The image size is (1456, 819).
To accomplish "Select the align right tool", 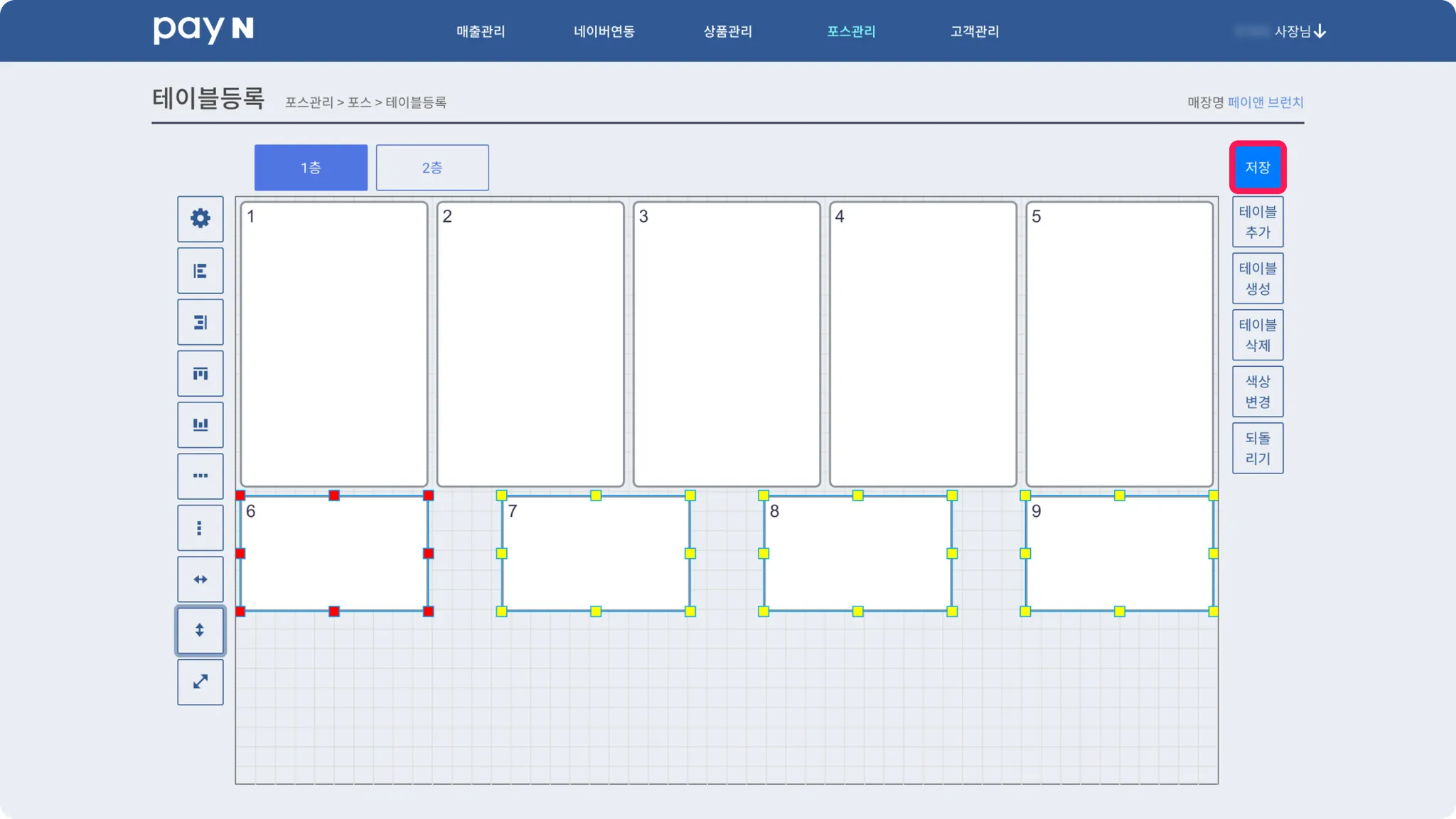I will pyautogui.click(x=200, y=323).
